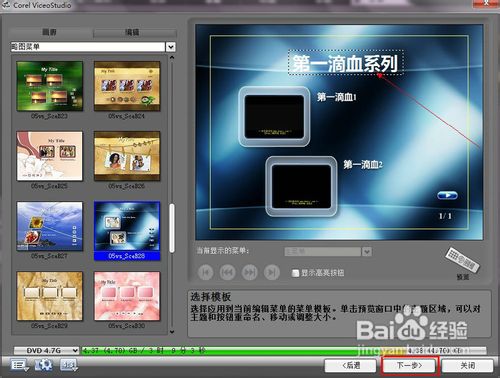This screenshot has height=378, width=500.
Task: Select template thumbnail 05vs_Sce025
Action: (x=49, y=156)
